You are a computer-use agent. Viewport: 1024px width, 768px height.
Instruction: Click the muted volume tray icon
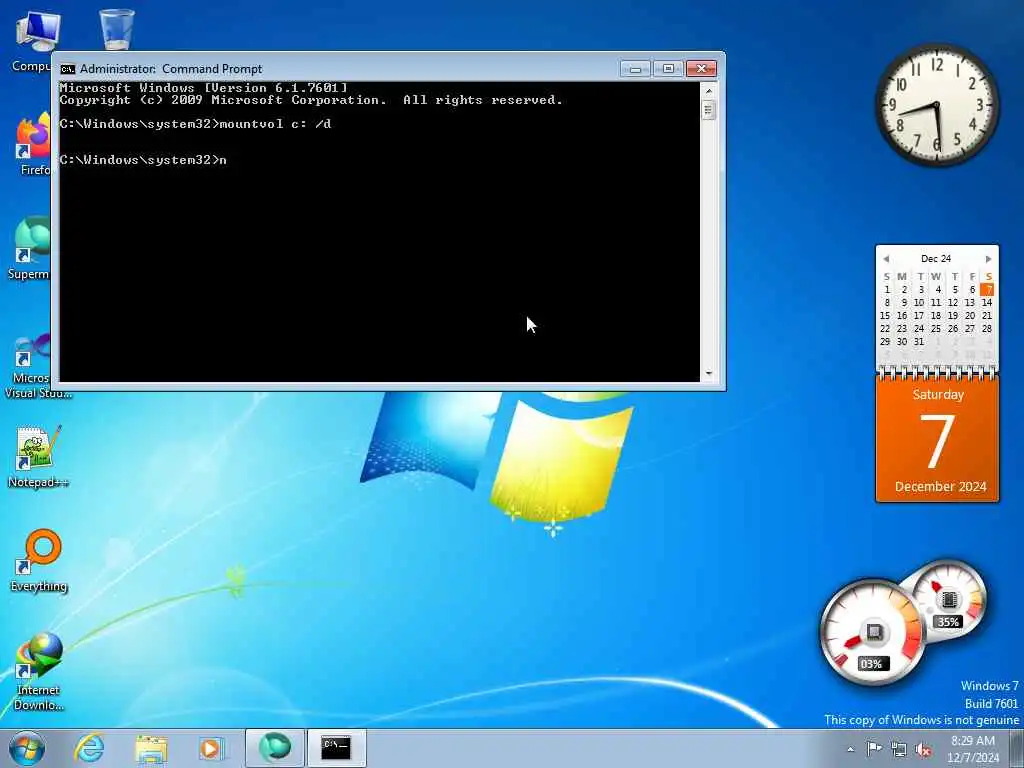point(923,749)
